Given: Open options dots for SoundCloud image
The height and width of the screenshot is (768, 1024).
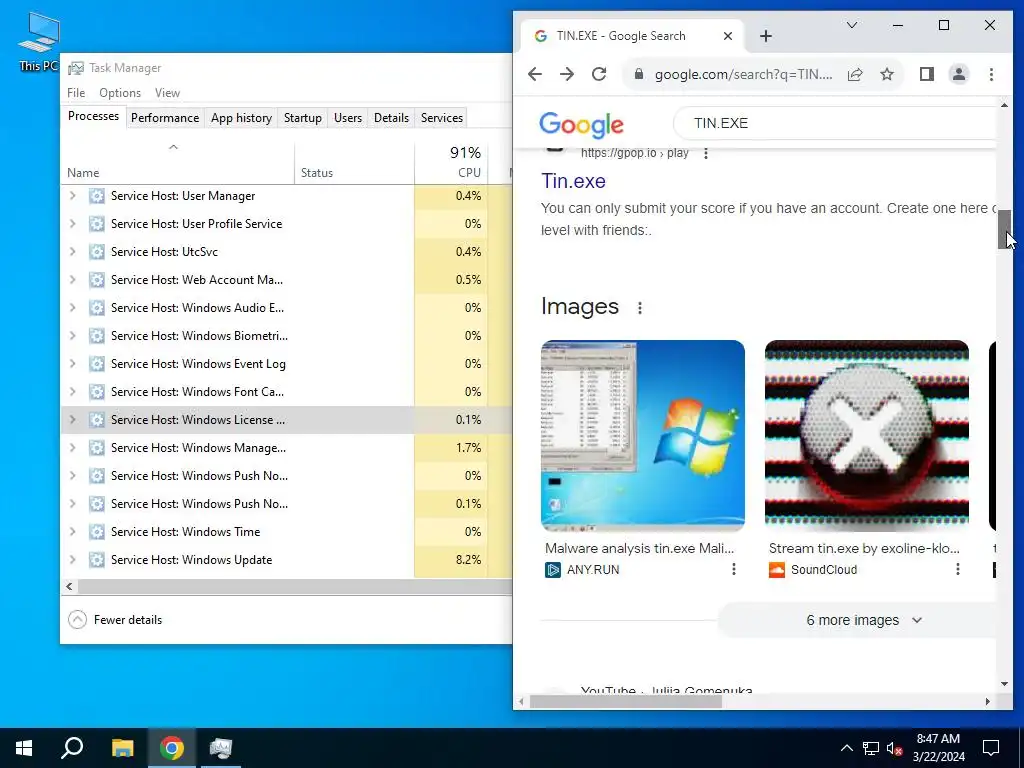Looking at the screenshot, I should point(957,569).
